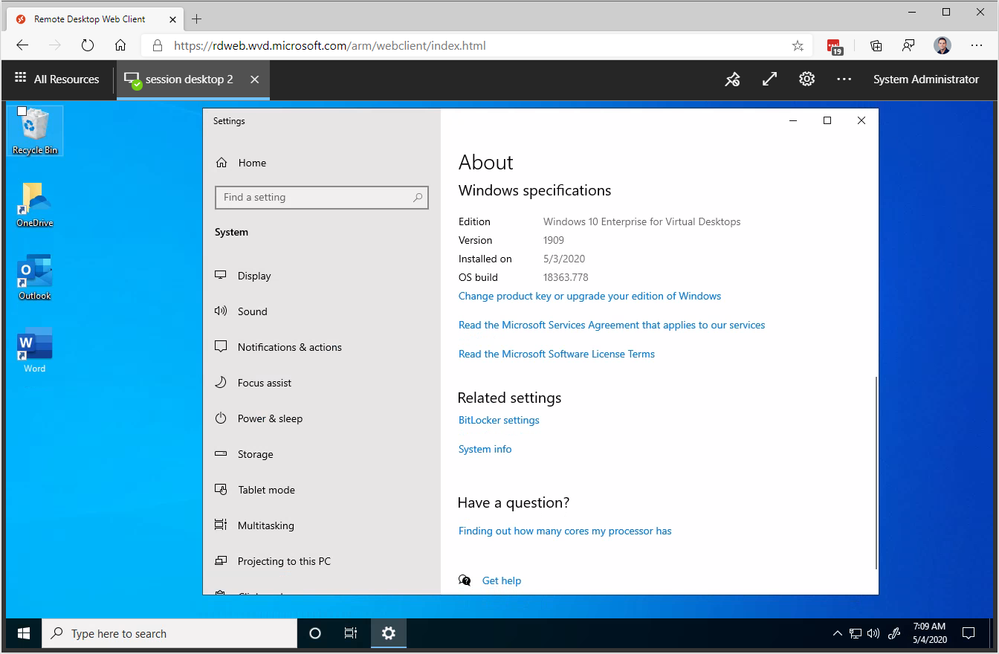Click the Find a setting search box
999x654 pixels.
click(322, 198)
